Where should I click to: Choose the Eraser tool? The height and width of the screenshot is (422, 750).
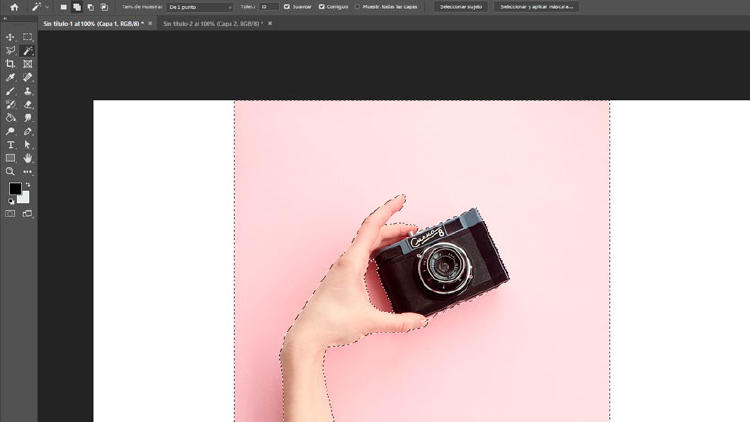[x=28, y=104]
